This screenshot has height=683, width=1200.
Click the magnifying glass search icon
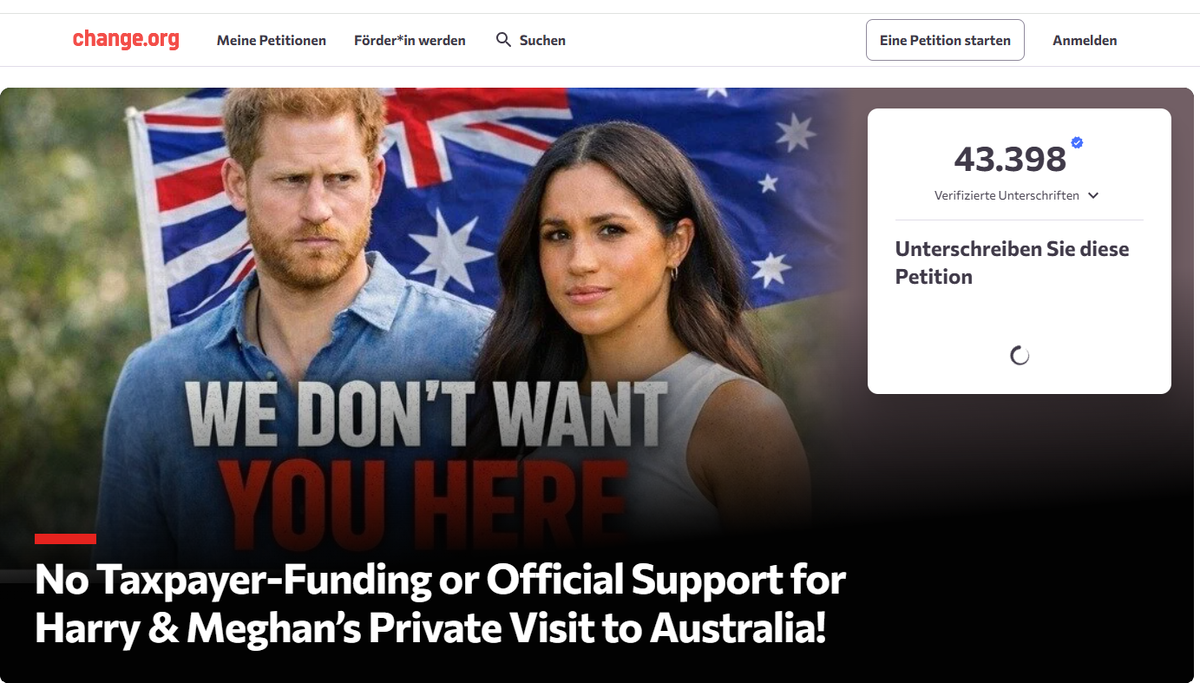coord(504,40)
